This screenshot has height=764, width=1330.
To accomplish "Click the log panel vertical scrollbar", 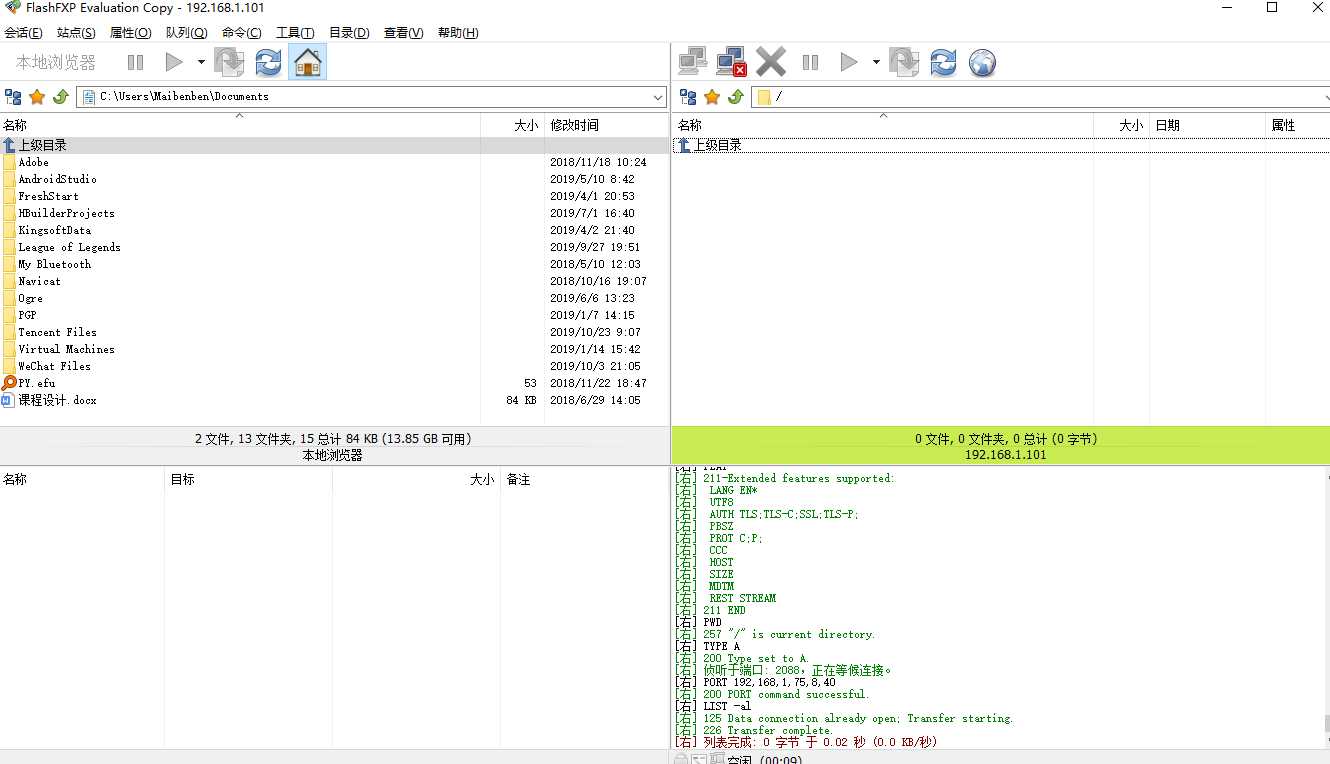I will click(1326, 607).
